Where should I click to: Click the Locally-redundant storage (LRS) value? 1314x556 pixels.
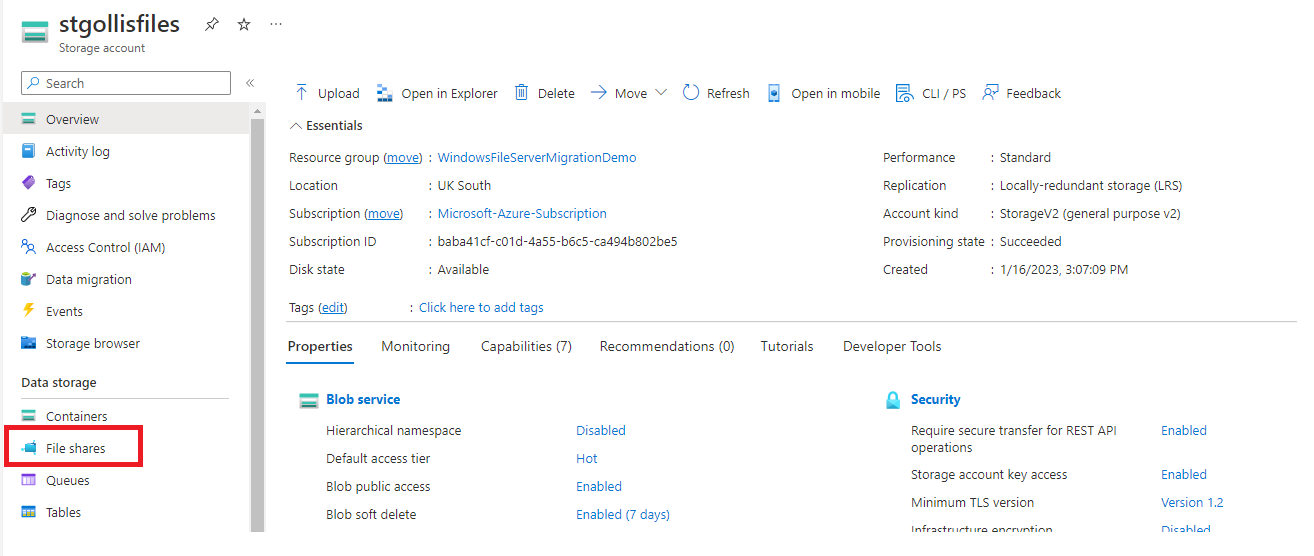pyautogui.click(x=1091, y=186)
